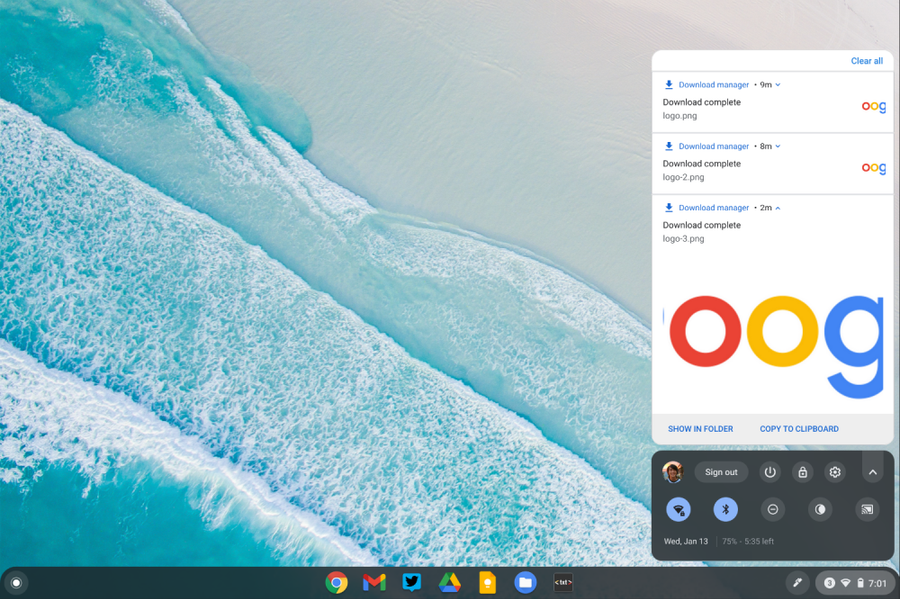Viewport: 900px width, 599px height.
Task: Toggle Do Not Disturb in quick settings
Action: [x=773, y=509]
